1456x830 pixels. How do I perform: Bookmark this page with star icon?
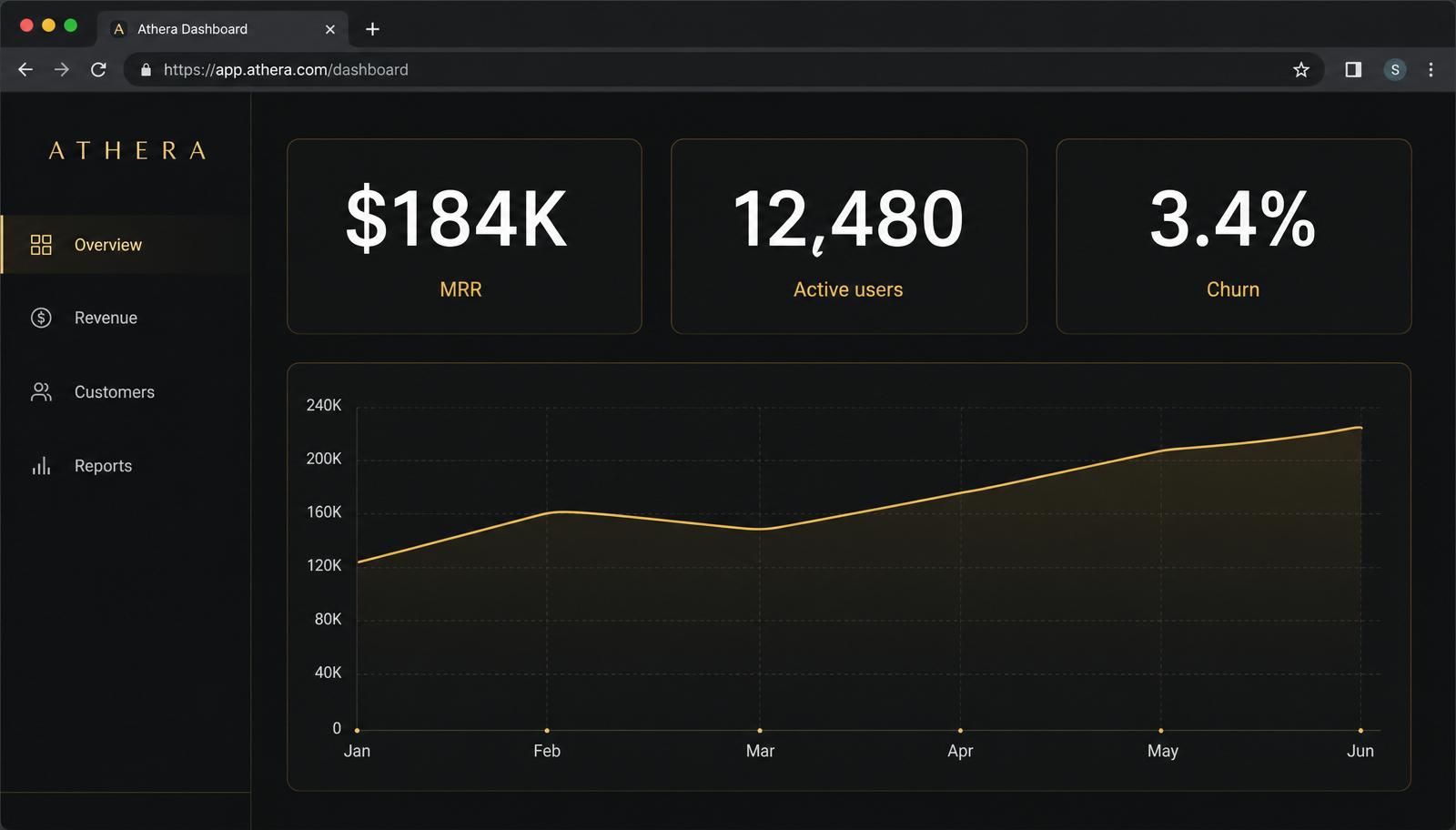click(1301, 70)
